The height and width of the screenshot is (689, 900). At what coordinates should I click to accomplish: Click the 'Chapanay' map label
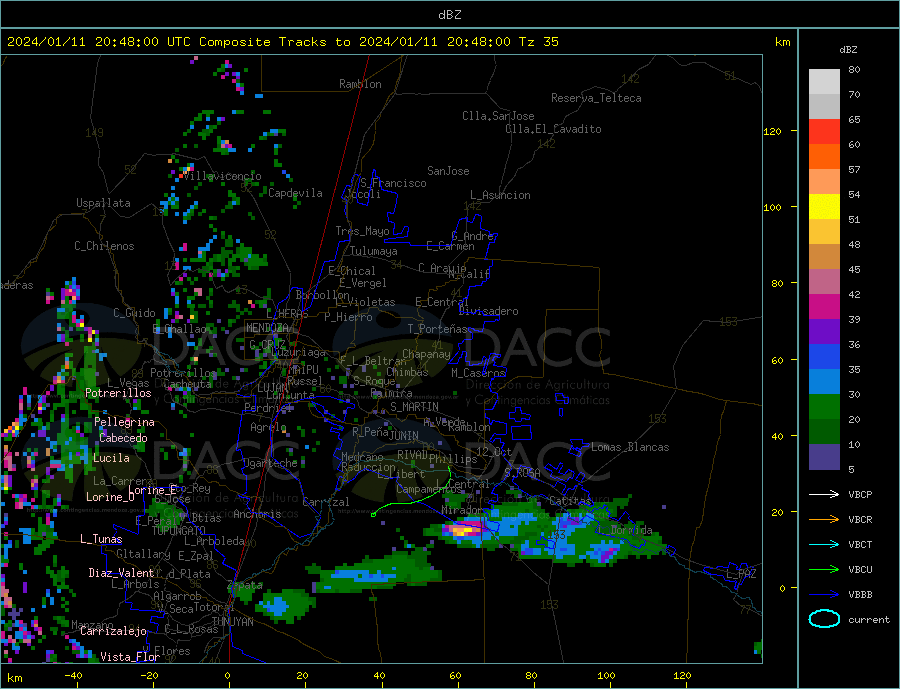426,354
